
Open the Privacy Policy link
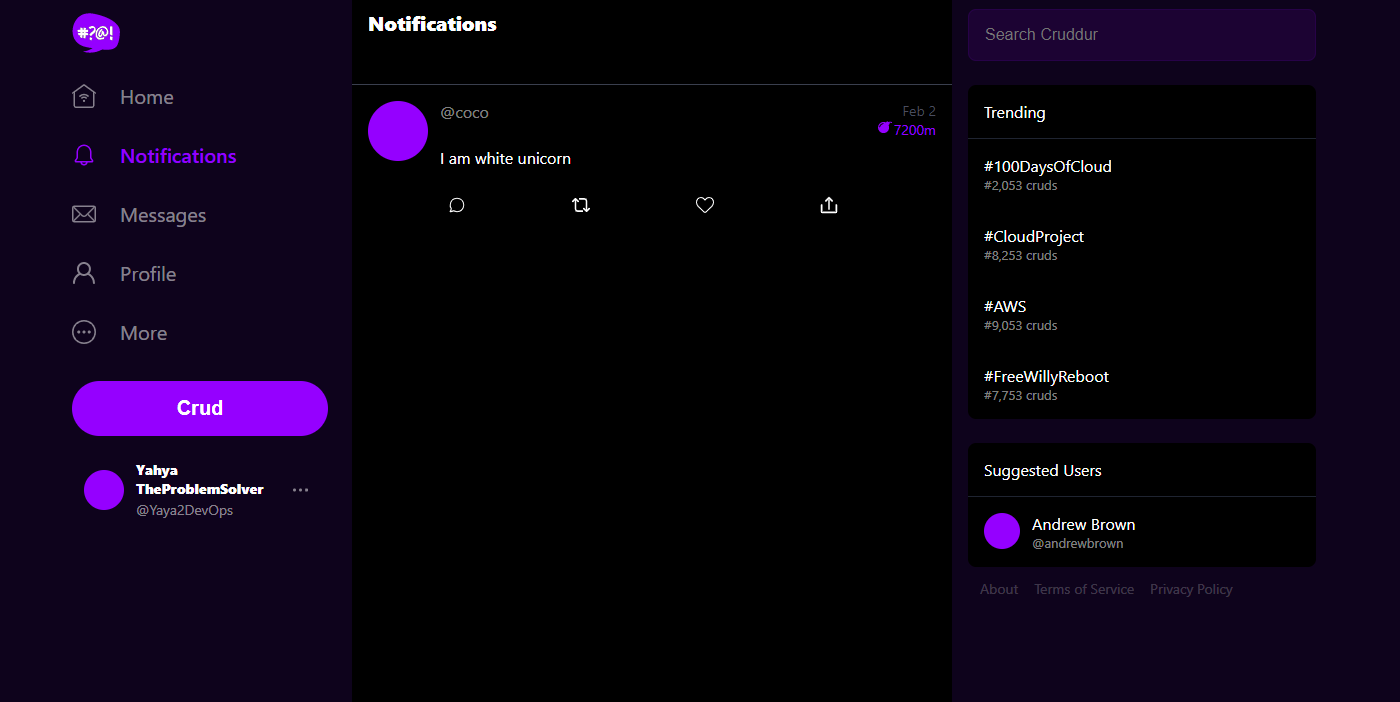[1191, 589]
